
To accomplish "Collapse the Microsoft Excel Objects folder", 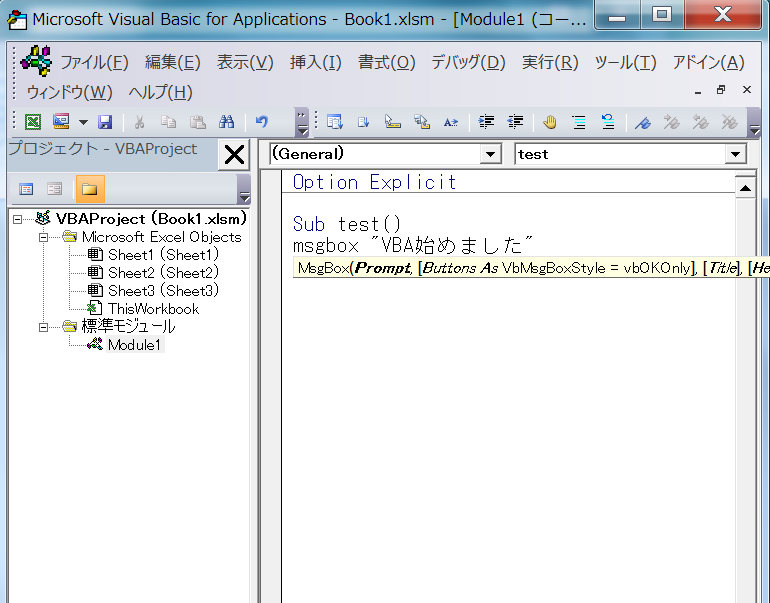I will pyautogui.click(x=44, y=238).
